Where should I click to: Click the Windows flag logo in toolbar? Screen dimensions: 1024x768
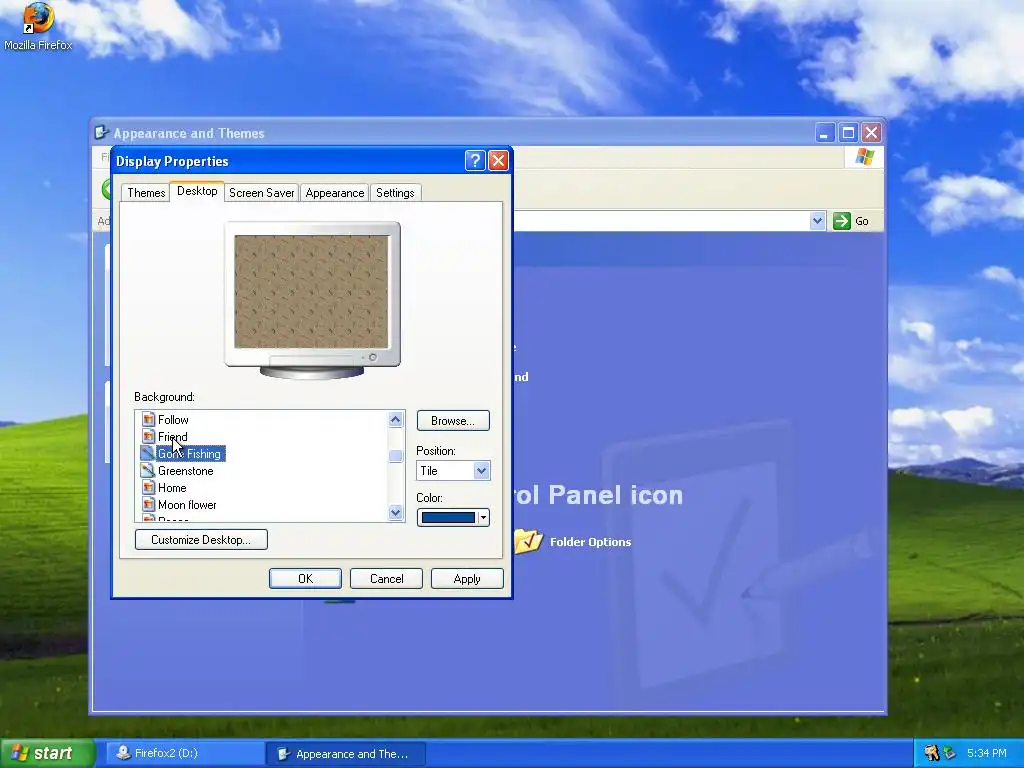865,157
